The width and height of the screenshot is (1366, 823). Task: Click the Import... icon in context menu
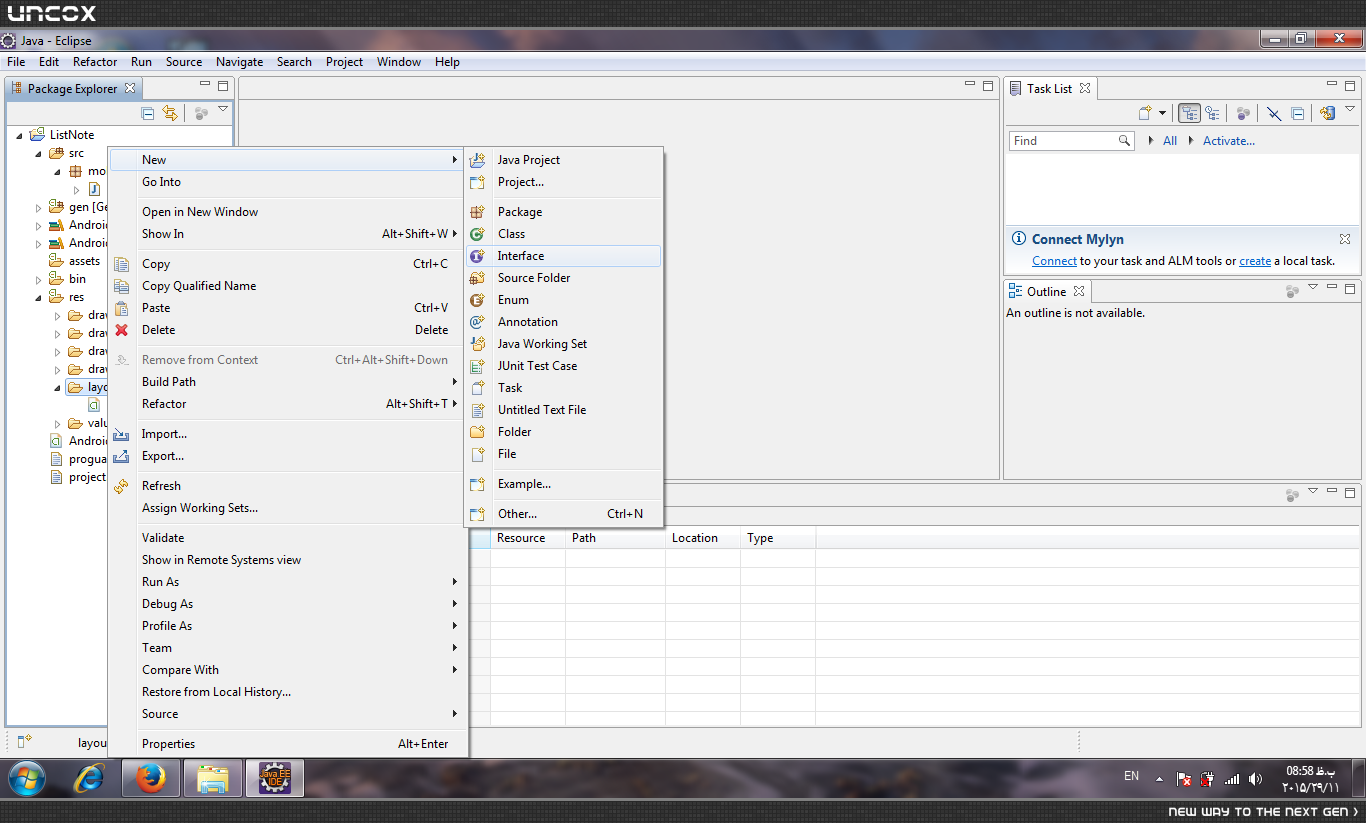122,434
